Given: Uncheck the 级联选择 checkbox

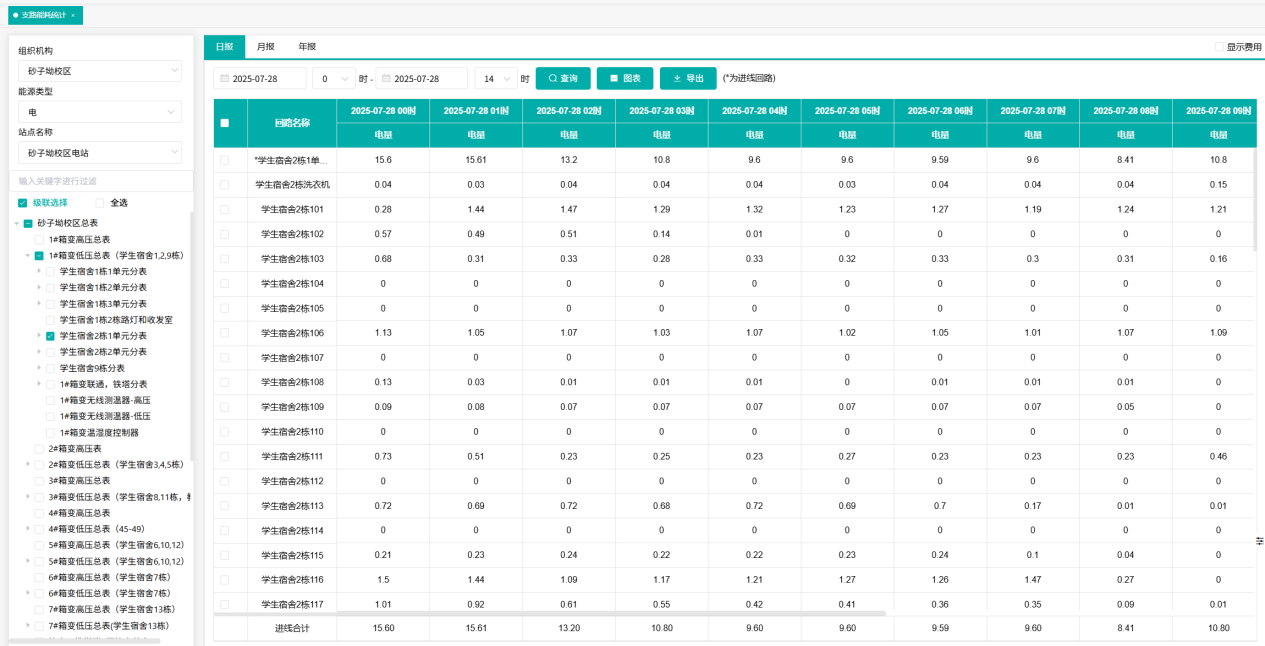Looking at the screenshot, I should (23, 203).
